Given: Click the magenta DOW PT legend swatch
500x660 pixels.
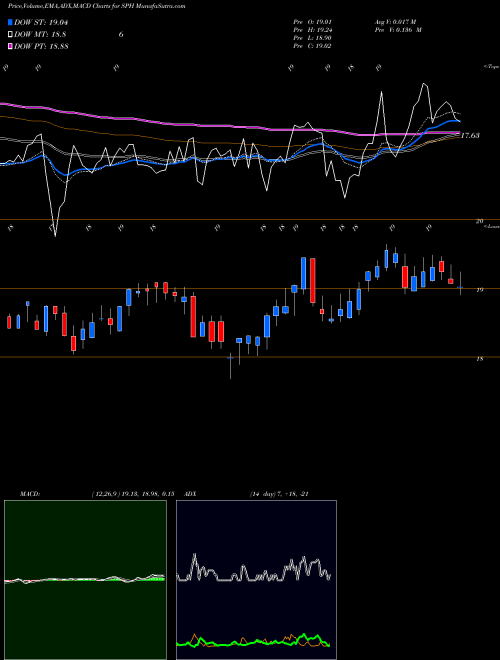Looking at the screenshot, I should 11,46.
